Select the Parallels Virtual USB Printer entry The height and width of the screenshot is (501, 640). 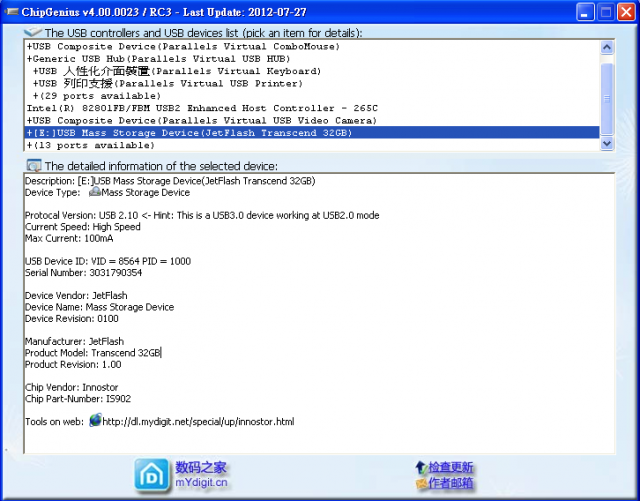(312, 83)
